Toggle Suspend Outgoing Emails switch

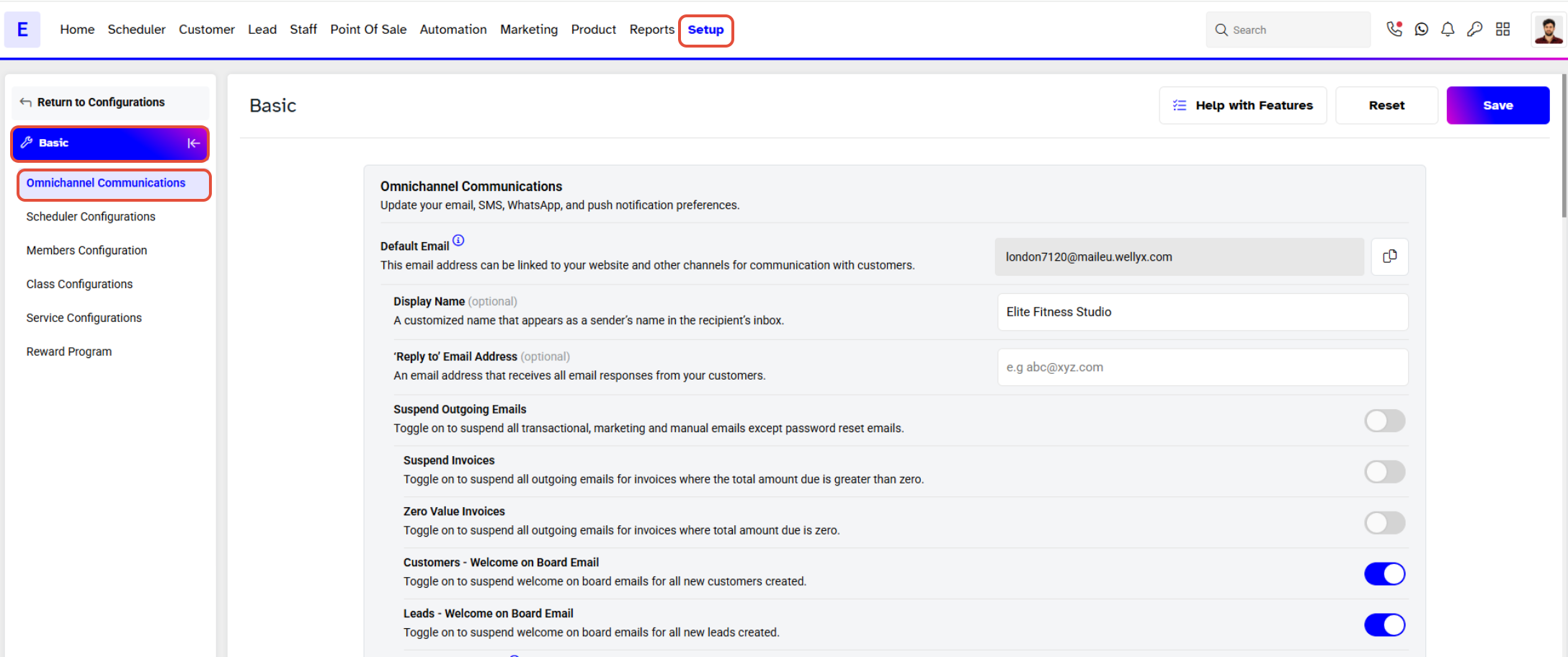[1384, 421]
